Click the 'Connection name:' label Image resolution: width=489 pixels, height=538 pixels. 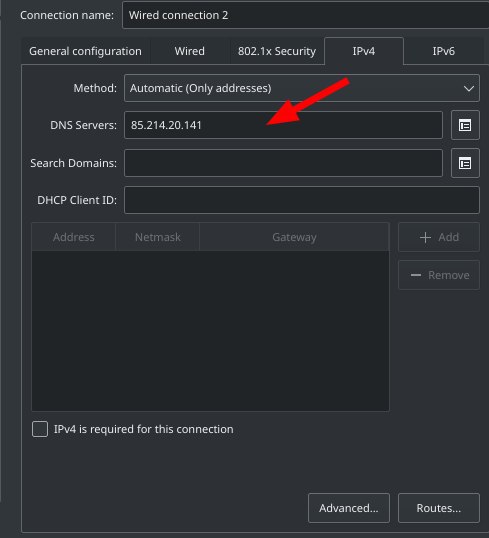[x=67, y=15]
